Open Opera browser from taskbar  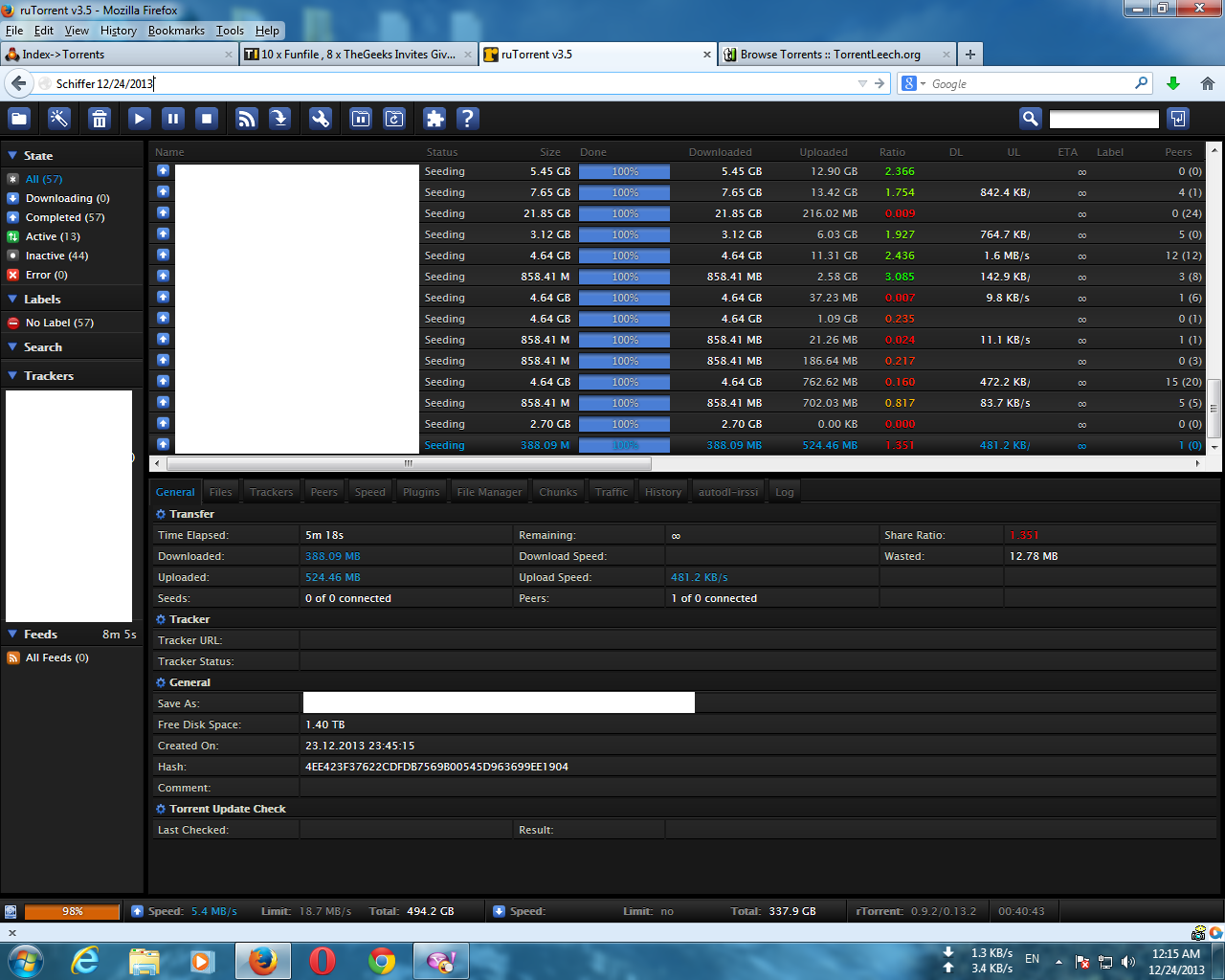coord(323,960)
